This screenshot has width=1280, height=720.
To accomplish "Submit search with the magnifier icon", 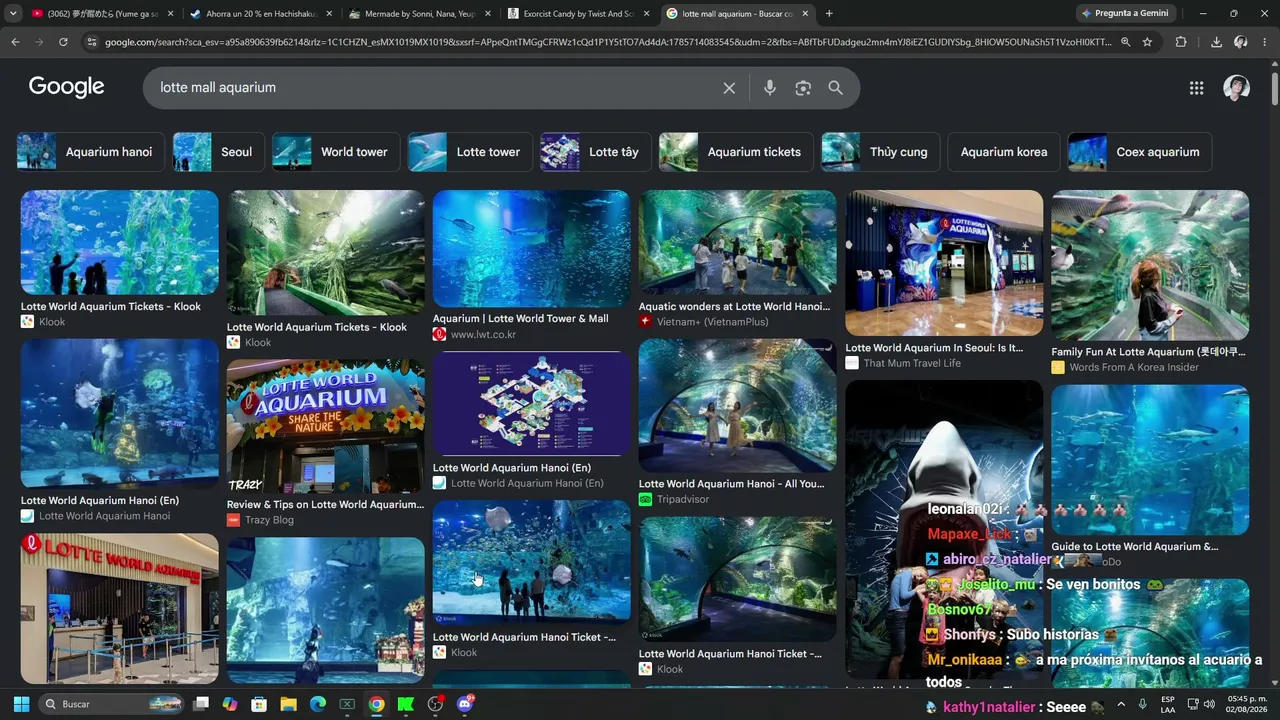I will [x=836, y=88].
